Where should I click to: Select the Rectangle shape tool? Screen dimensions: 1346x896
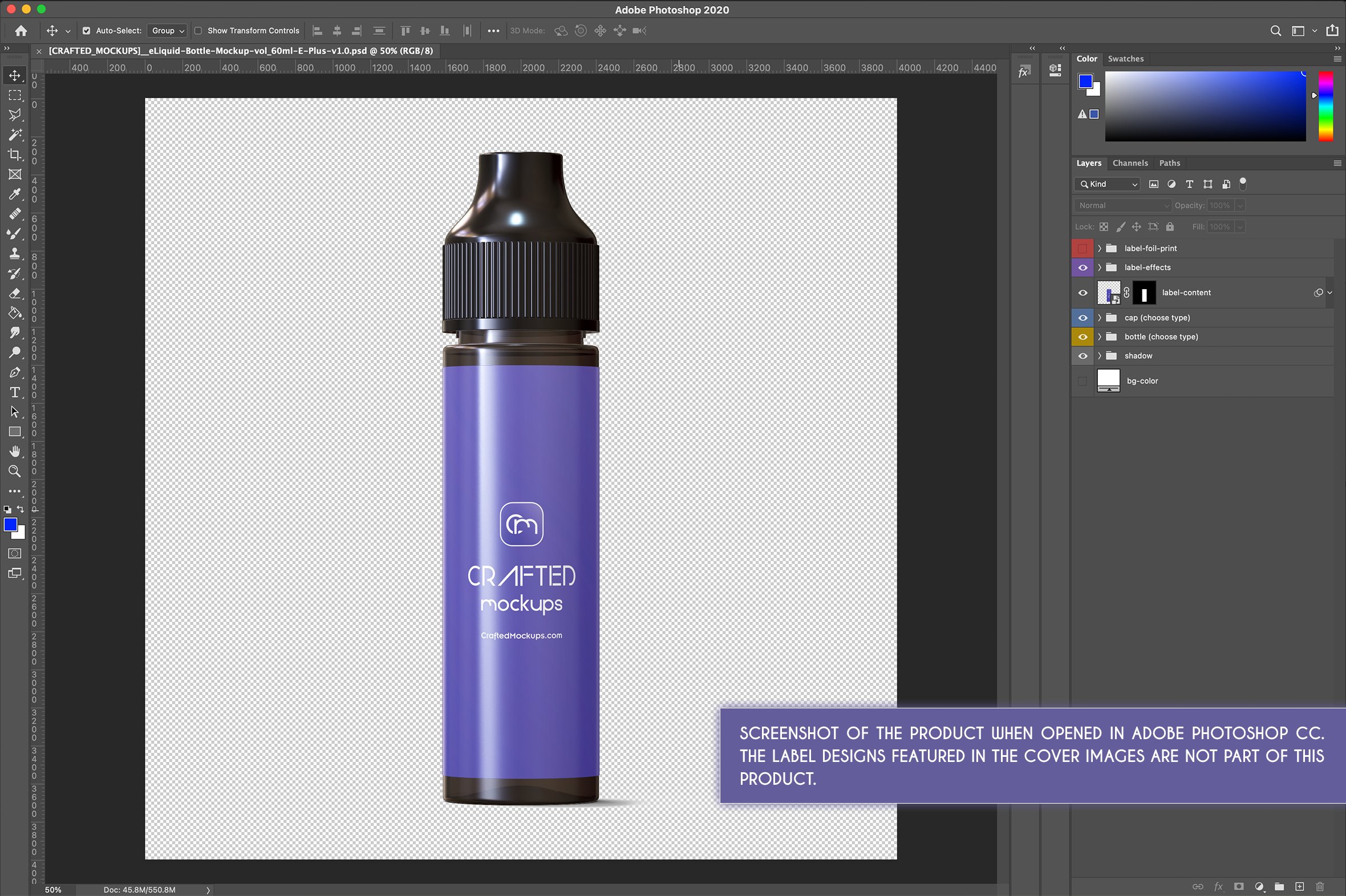(x=15, y=431)
